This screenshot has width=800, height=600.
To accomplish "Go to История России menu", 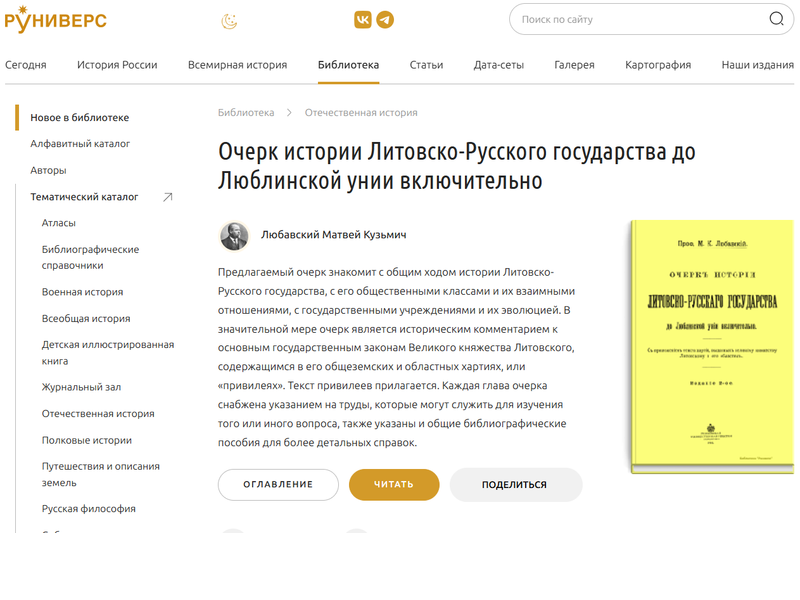I will 117,65.
